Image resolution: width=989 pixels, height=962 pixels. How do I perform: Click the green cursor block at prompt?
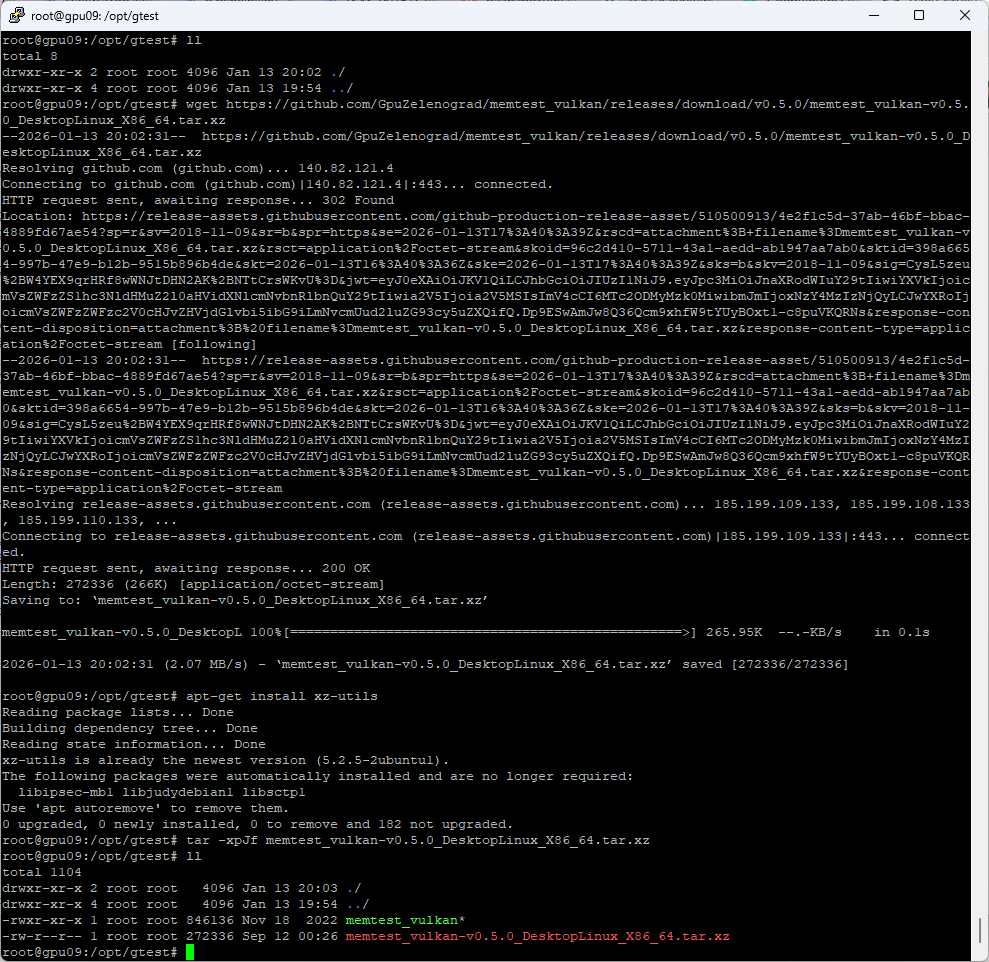click(190, 952)
